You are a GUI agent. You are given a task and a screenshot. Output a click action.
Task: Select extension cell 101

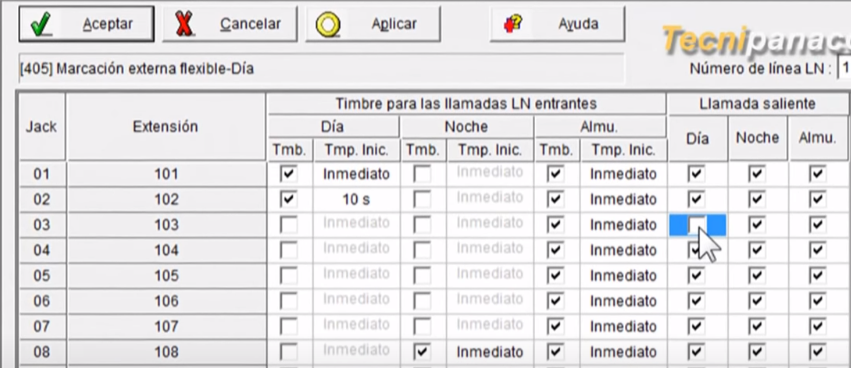(166, 174)
